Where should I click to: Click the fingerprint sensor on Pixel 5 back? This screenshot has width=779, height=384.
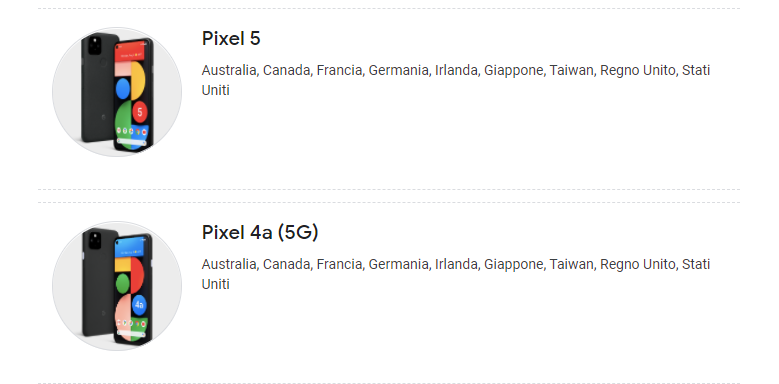(103, 63)
